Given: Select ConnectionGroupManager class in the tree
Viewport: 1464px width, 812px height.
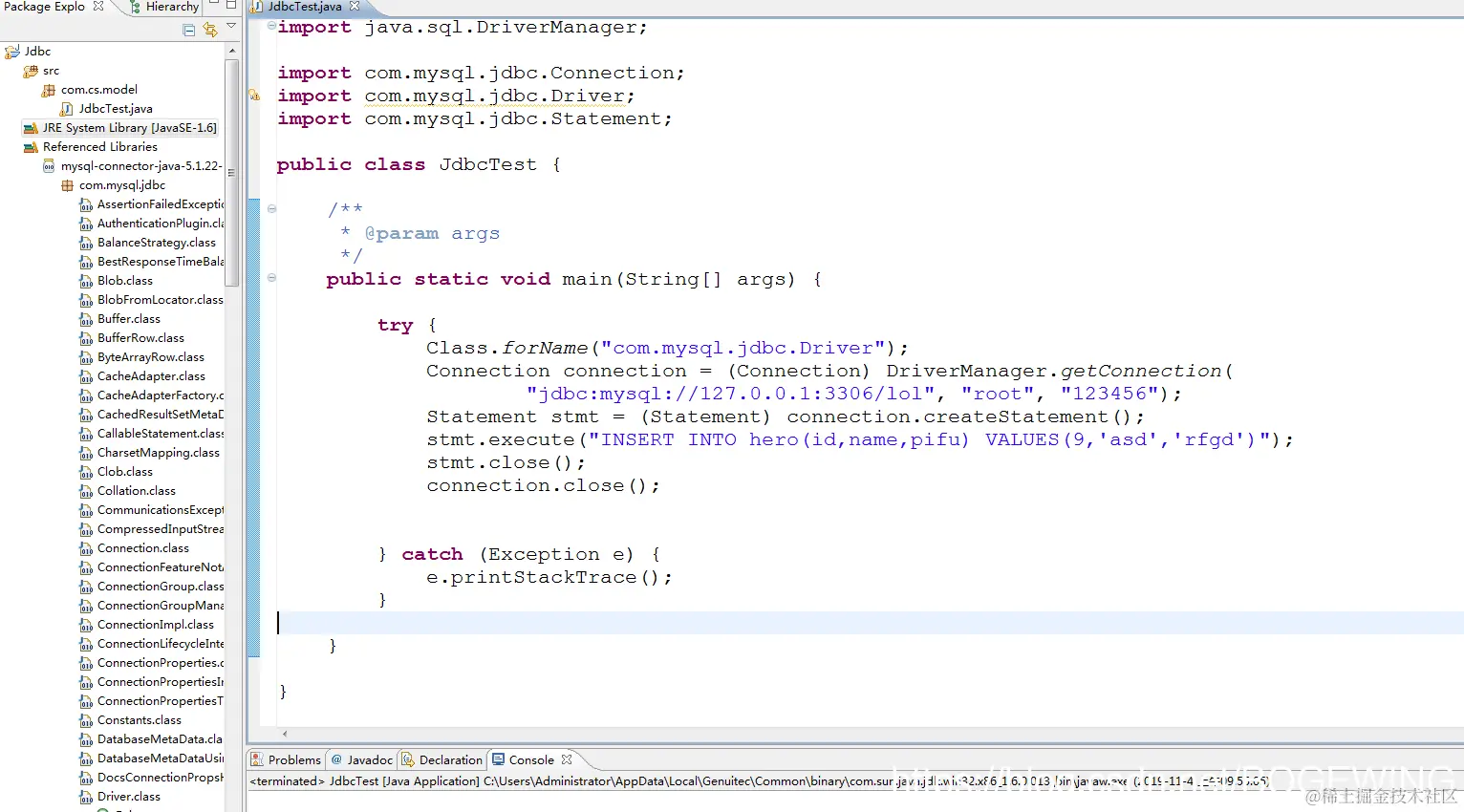Looking at the screenshot, I should (161, 606).
